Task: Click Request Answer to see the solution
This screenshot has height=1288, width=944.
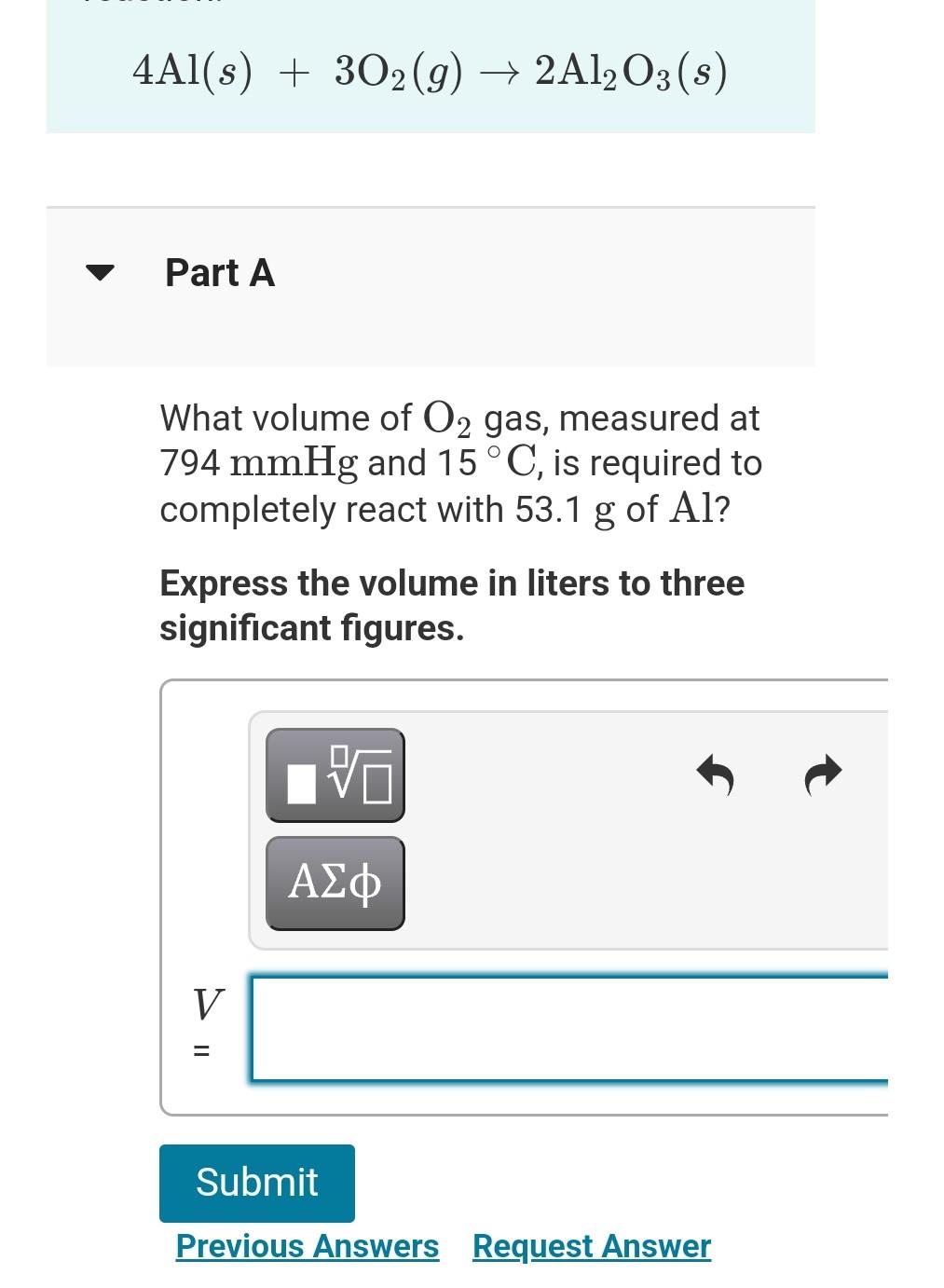Action: (x=591, y=1245)
